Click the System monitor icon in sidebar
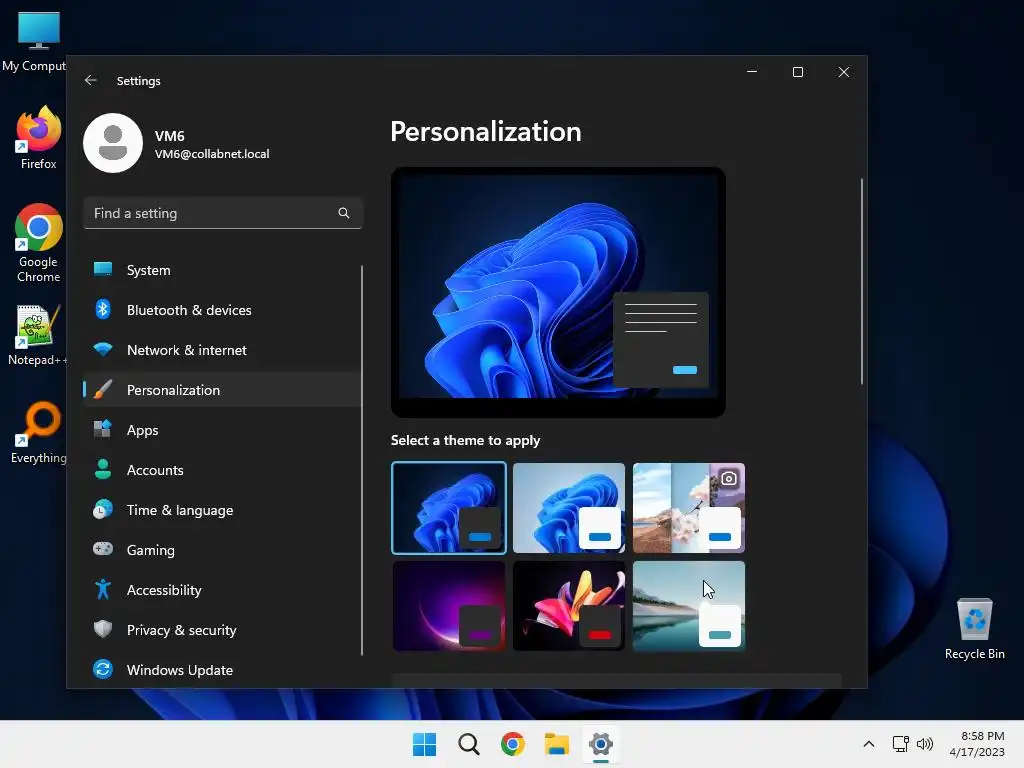 coord(103,269)
